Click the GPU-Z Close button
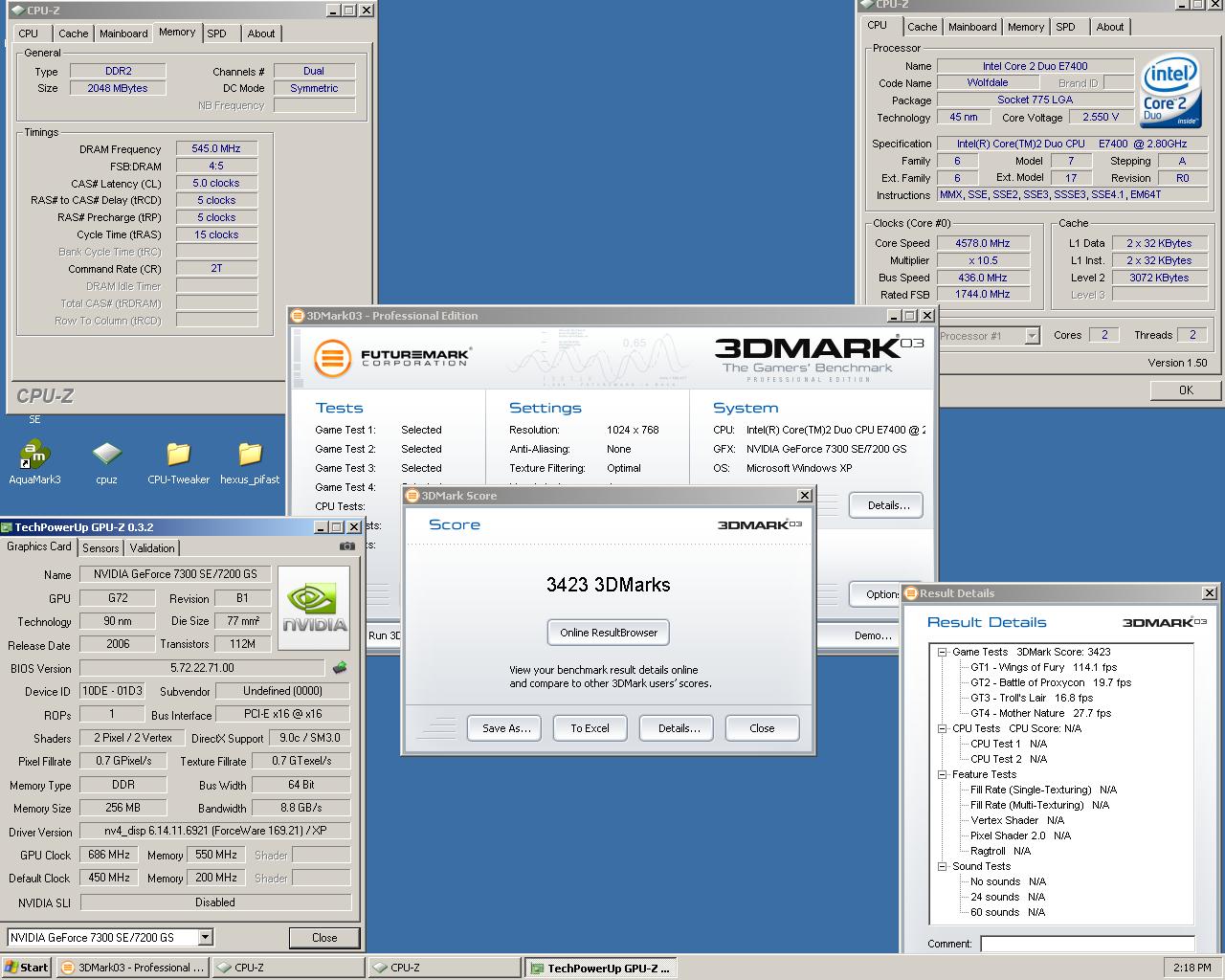This screenshot has width=1225, height=980. (x=324, y=938)
